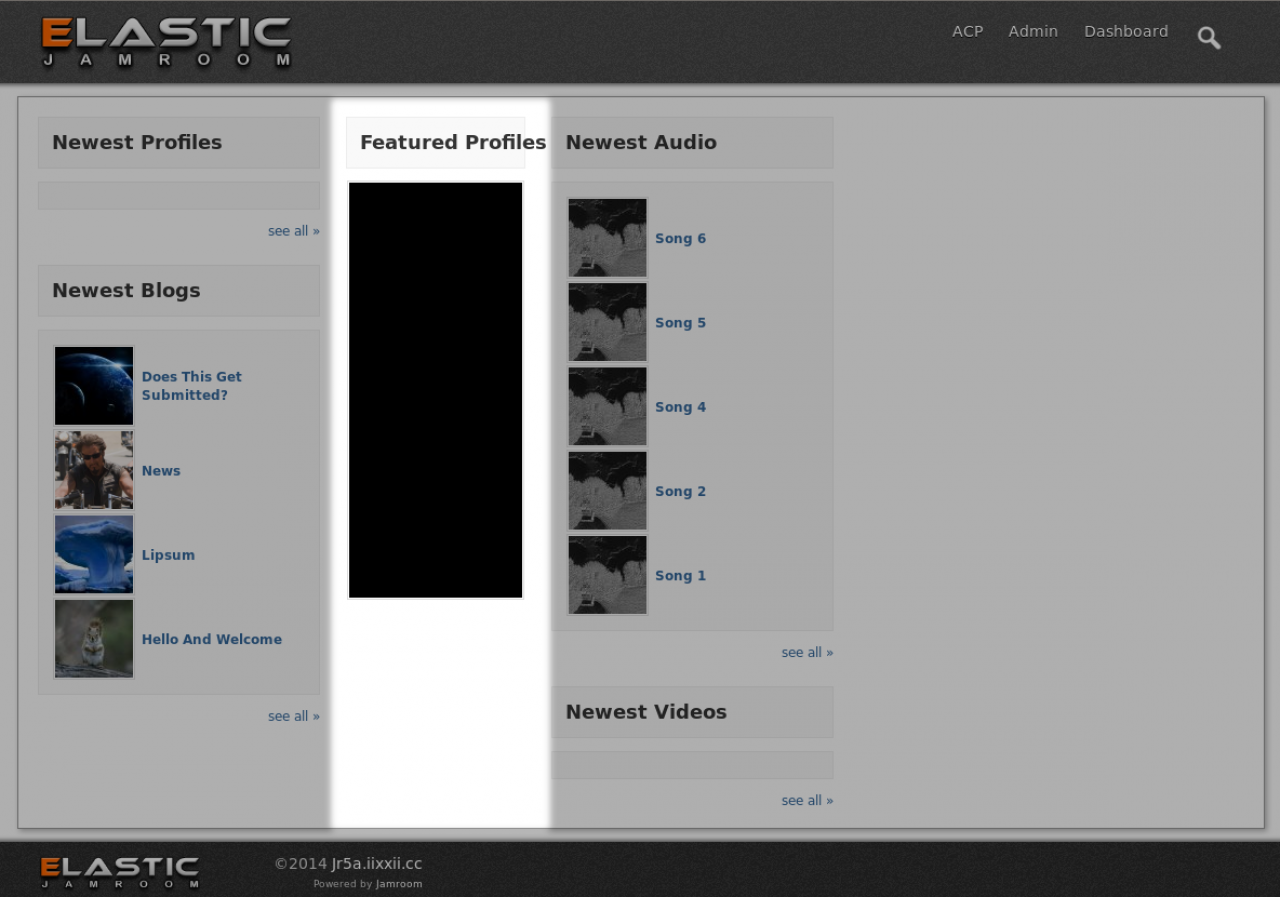The height and width of the screenshot is (897, 1280).
Task: Open the Song 6 thumbnail image
Action: pos(607,238)
